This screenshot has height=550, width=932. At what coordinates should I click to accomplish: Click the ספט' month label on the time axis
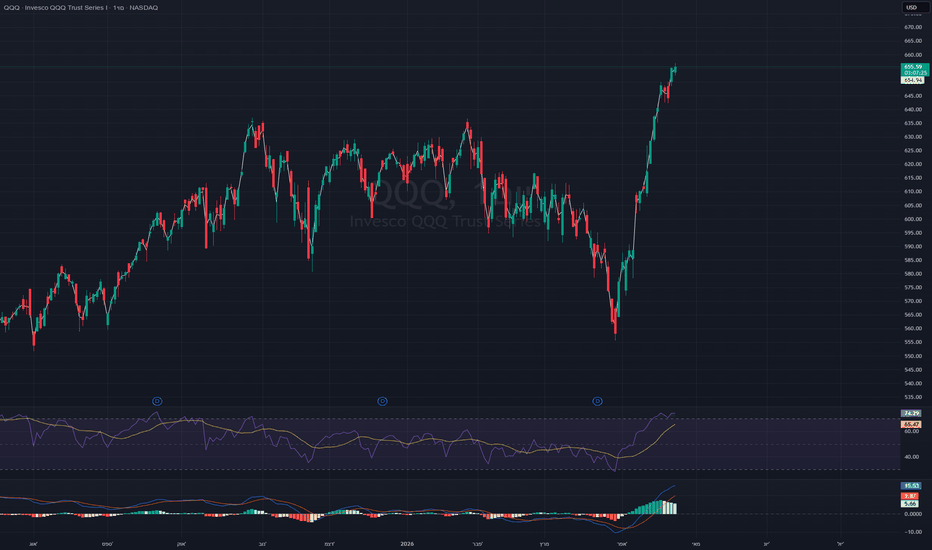pyautogui.click(x=107, y=544)
